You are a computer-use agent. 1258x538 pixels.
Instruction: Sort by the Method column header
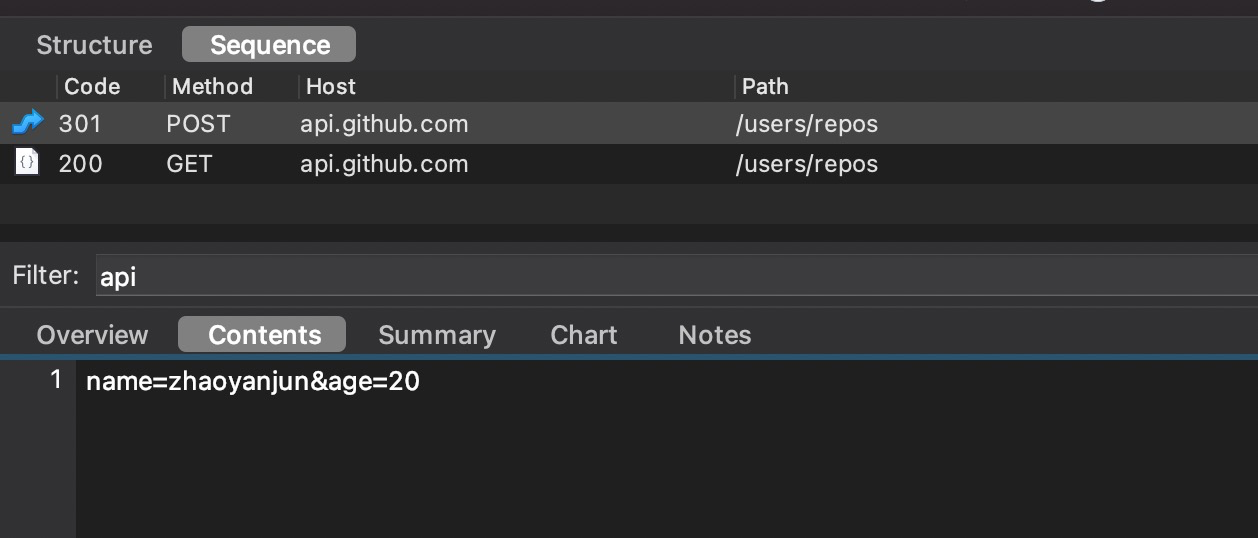[212, 87]
